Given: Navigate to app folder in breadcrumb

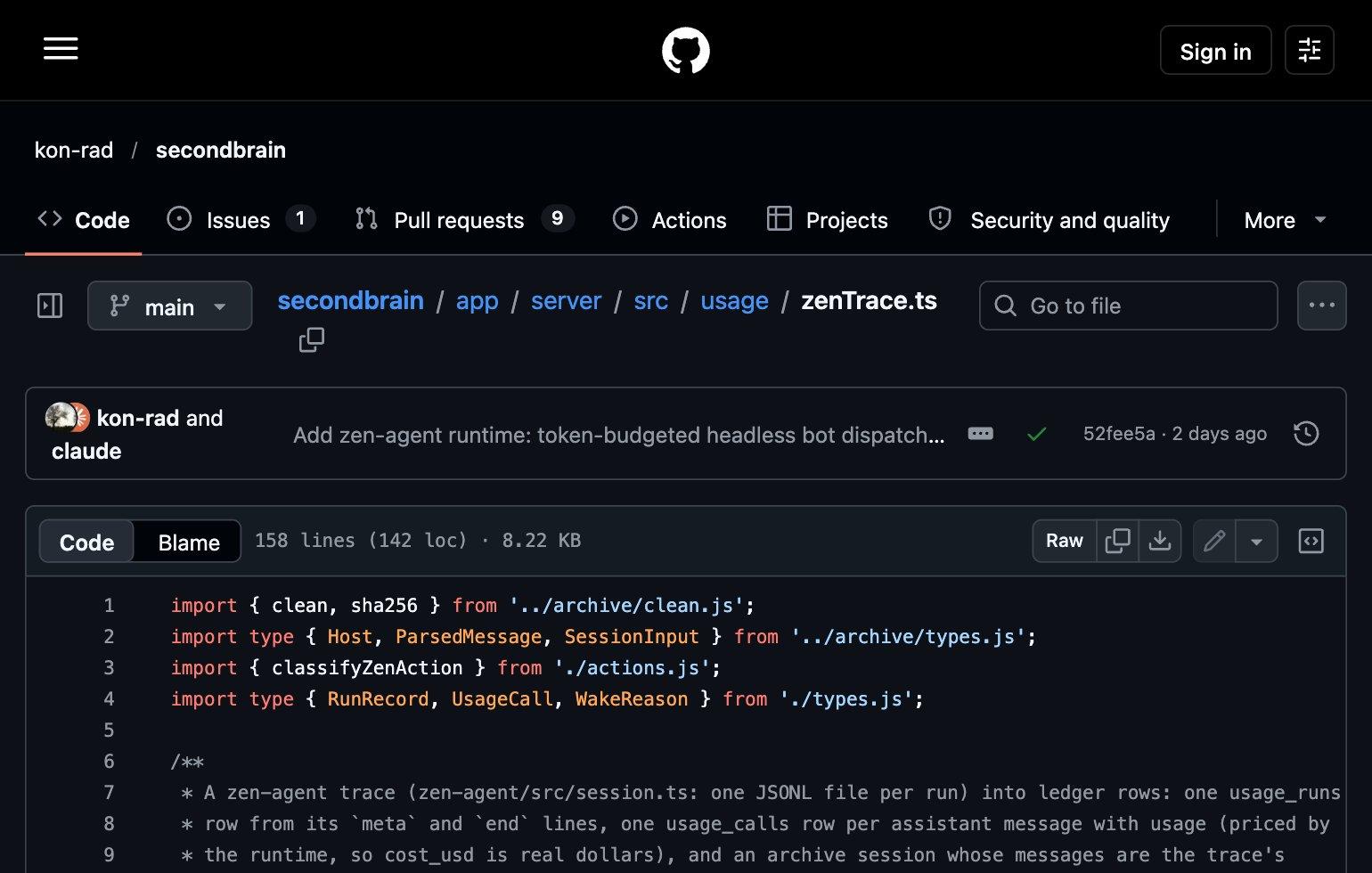Looking at the screenshot, I should point(478,300).
